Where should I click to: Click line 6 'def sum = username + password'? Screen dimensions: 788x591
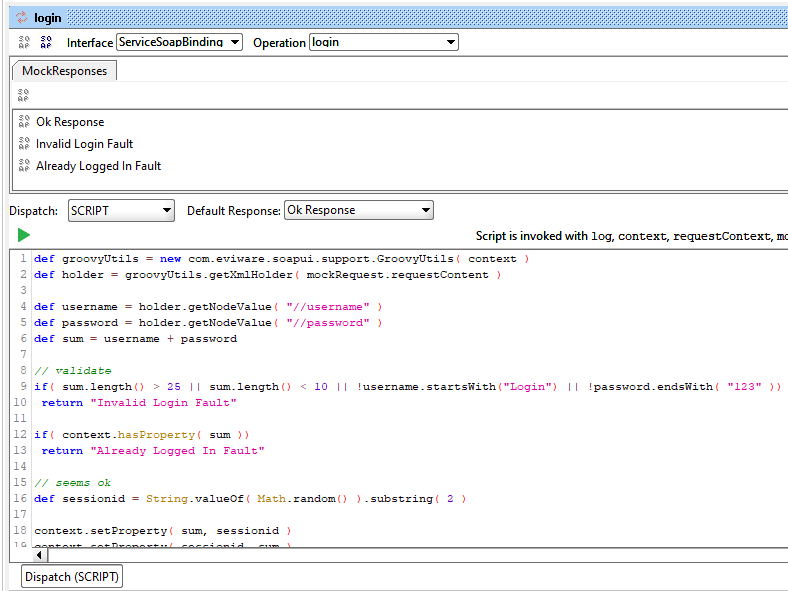click(x=135, y=339)
